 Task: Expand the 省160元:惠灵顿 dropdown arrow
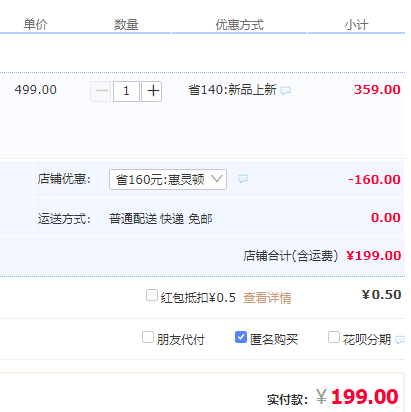[x=217, y=179]
